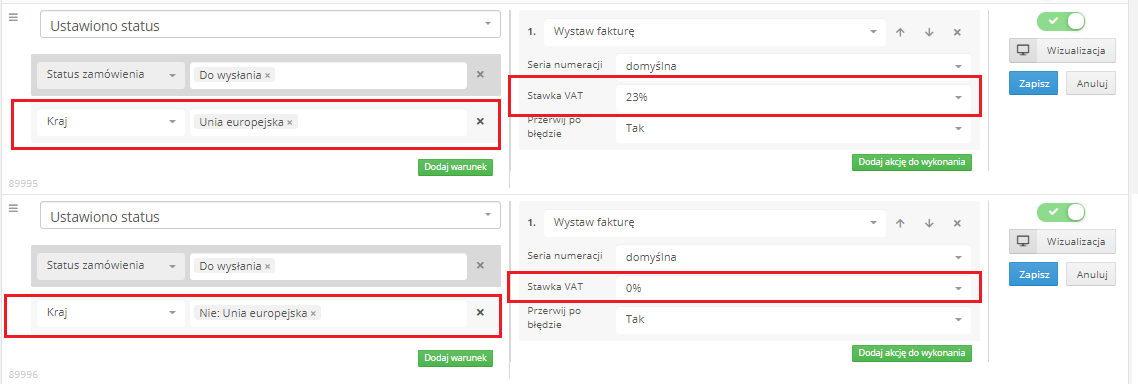Image resolution: width=1138 pixels, height=387 pixels.
Task: Move second rule's invoice action up
Action: point(900,223)
